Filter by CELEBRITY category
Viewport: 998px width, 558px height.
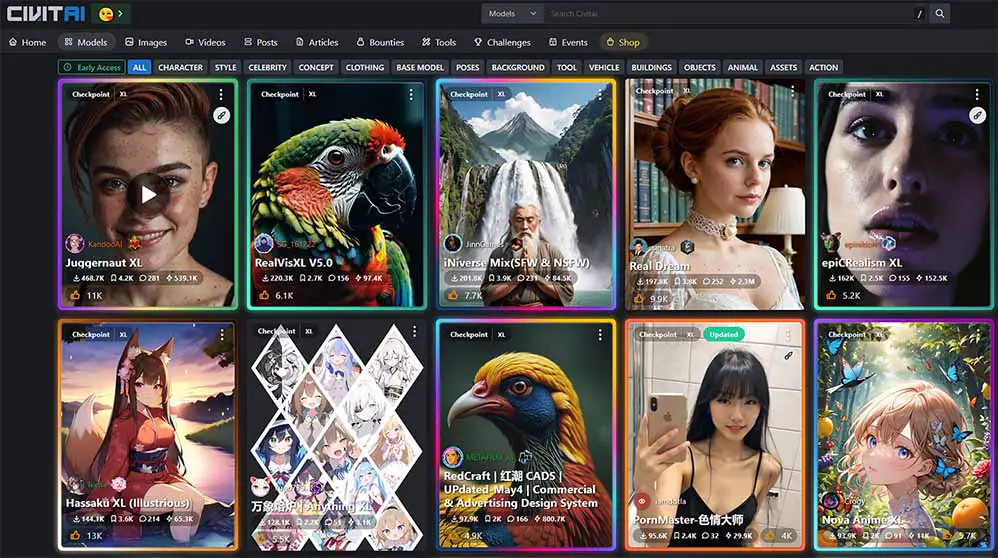click(x=267, y=67)
